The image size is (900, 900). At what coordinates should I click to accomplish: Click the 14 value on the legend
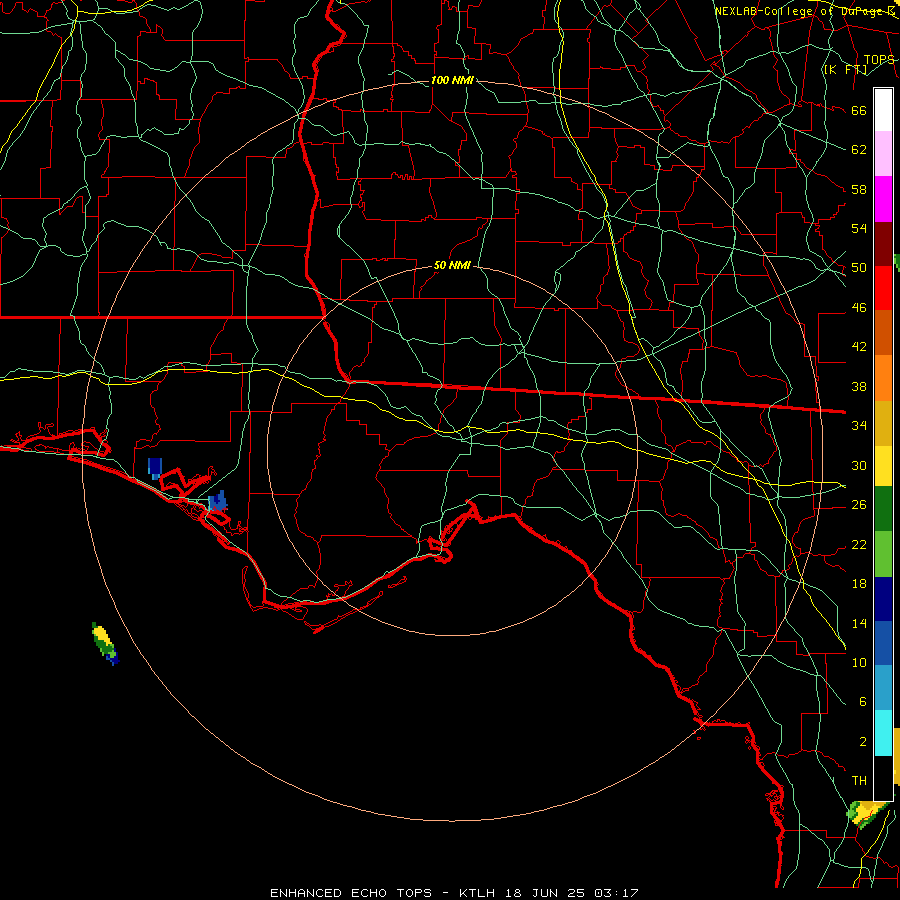click(859, 624)
